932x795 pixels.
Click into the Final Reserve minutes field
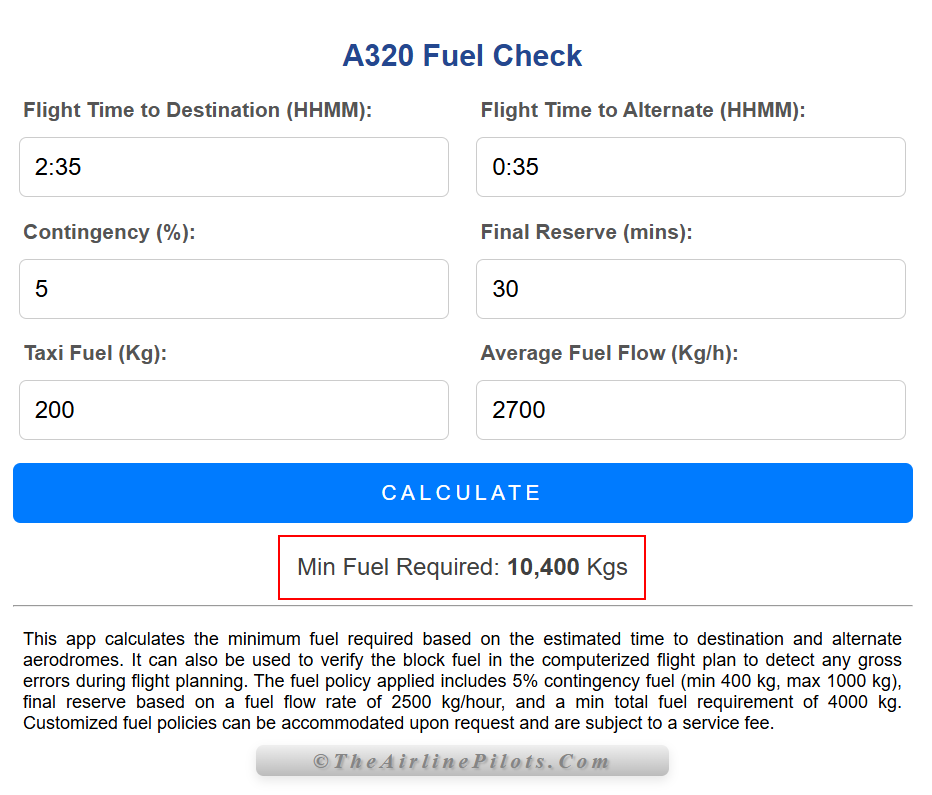click(690, 289)
